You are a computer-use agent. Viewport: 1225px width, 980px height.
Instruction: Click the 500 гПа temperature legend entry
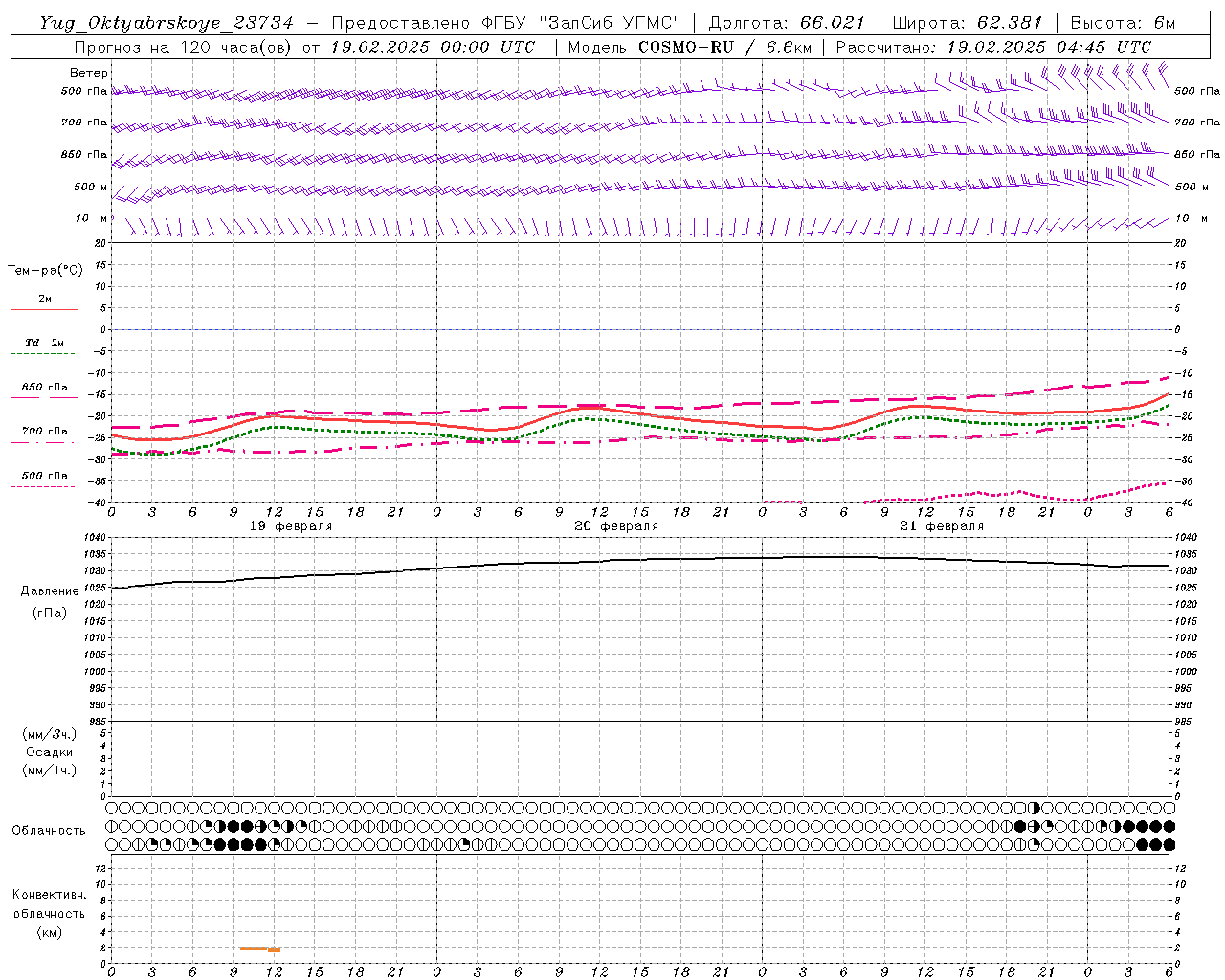[x=45, y=476]
